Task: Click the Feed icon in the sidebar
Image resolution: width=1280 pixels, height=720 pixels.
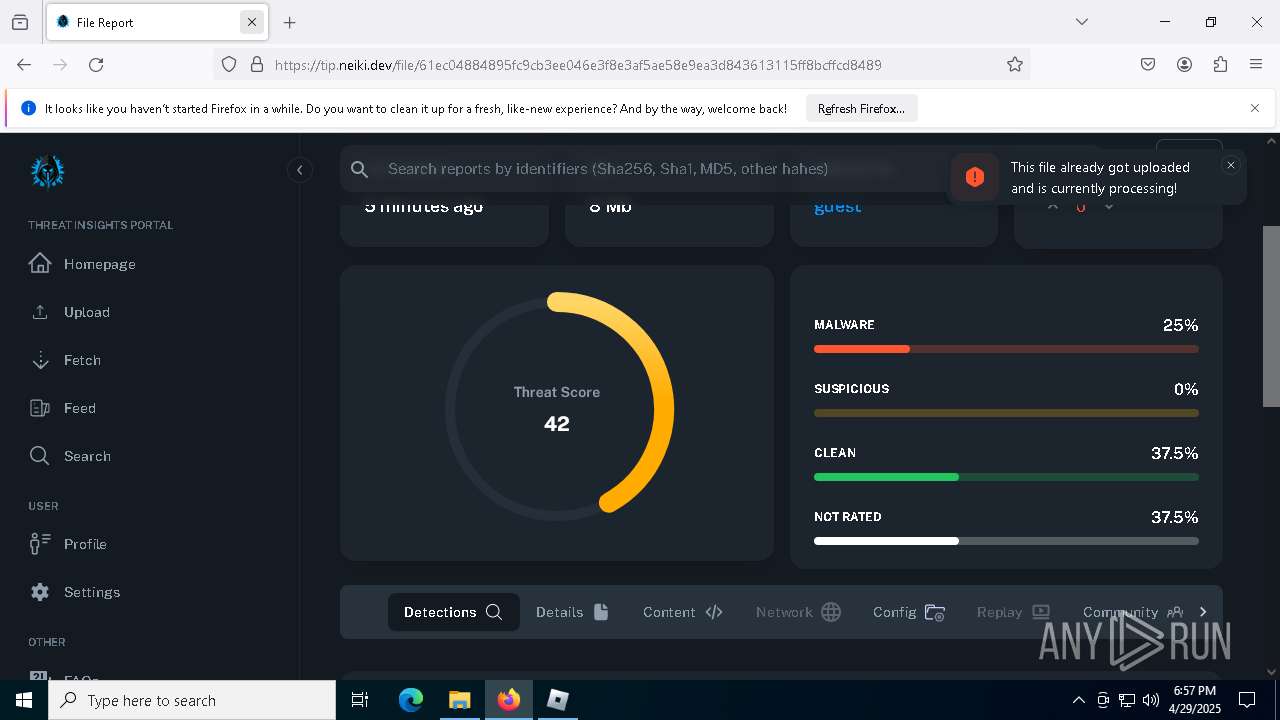Action: [x=40, y=408]
